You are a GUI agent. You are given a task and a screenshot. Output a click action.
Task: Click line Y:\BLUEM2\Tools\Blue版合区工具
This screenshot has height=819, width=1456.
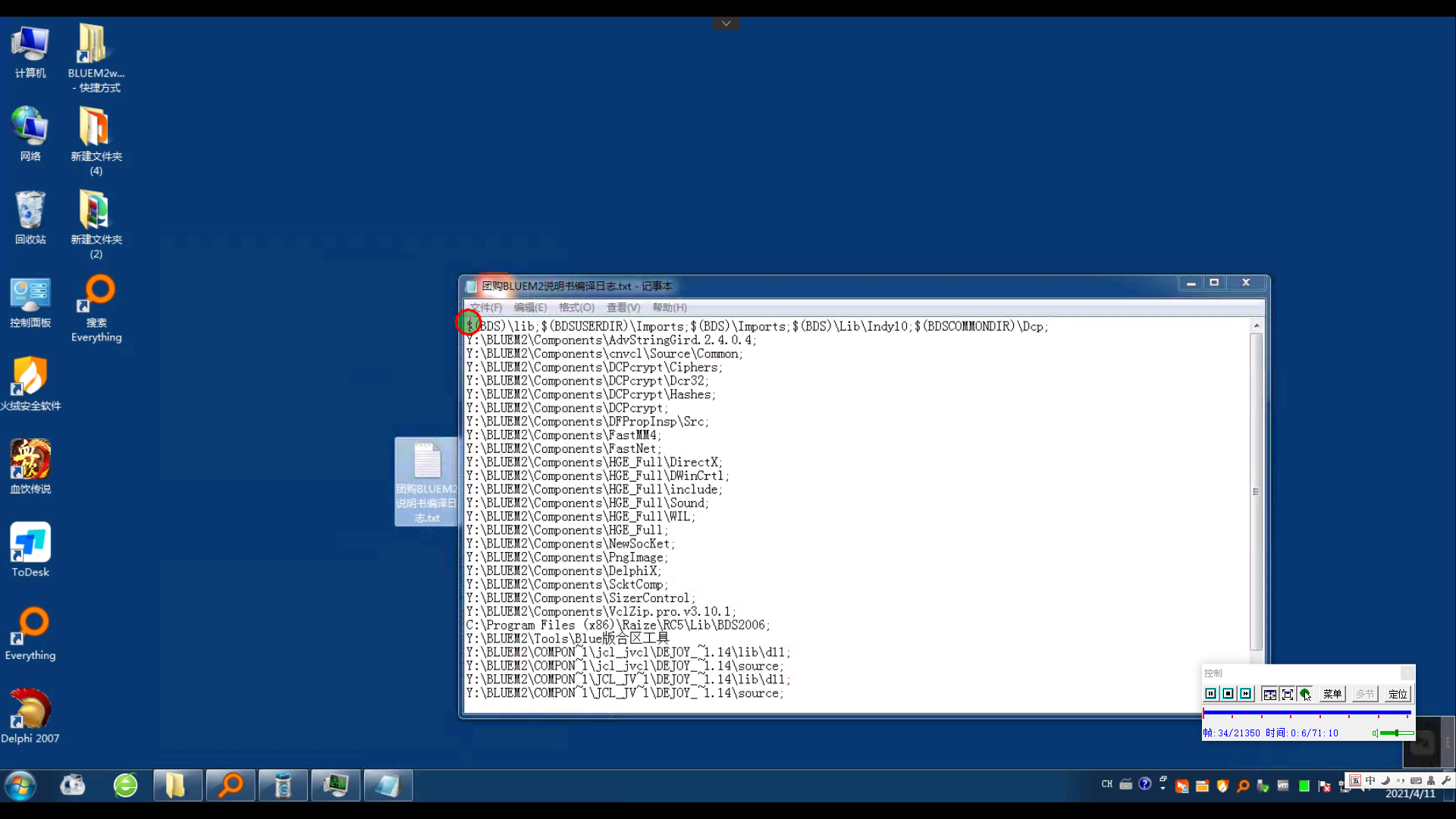point(567,639)
